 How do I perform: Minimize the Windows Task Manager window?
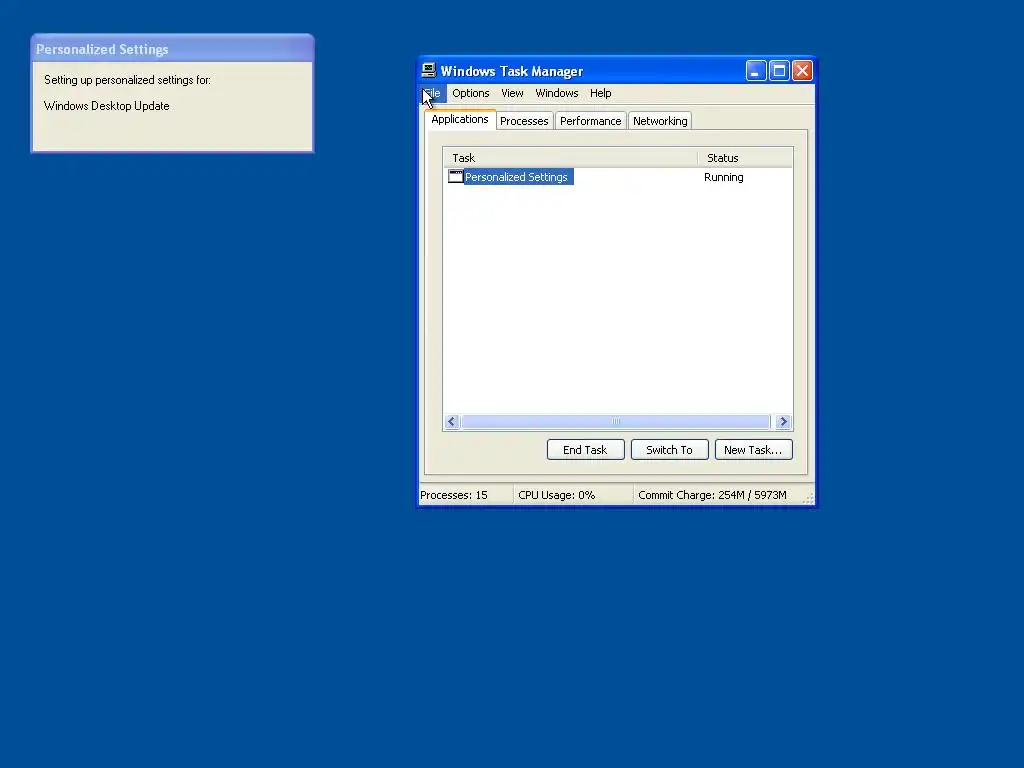pyautogui.click(x=756, y=71)
